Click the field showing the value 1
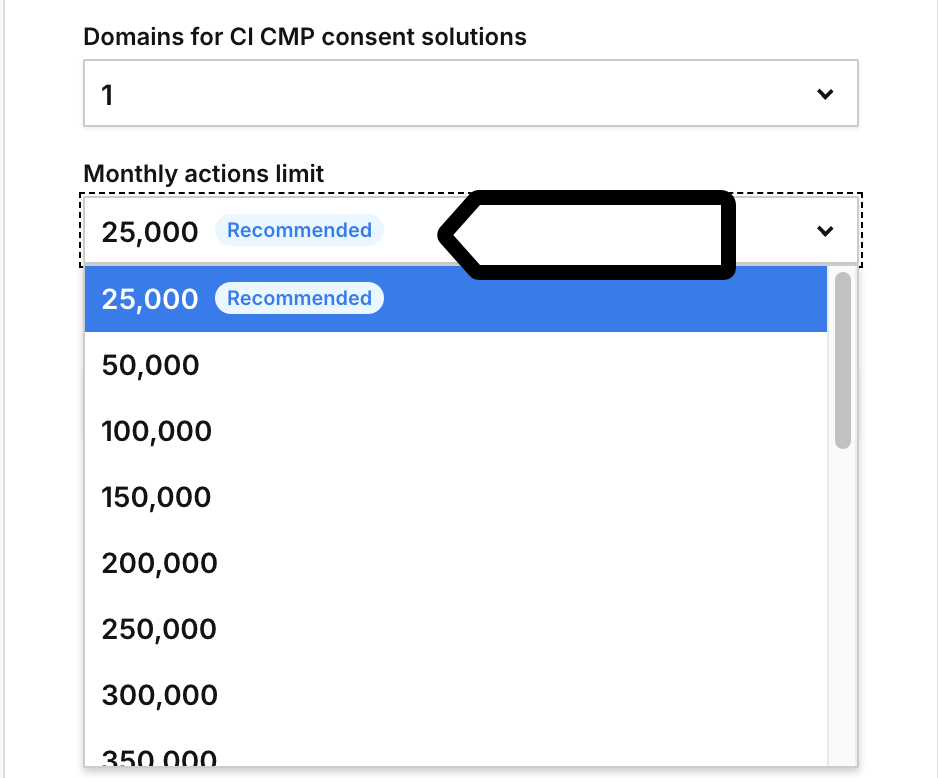This screenshot has height=778, width=938. [470, 93]
